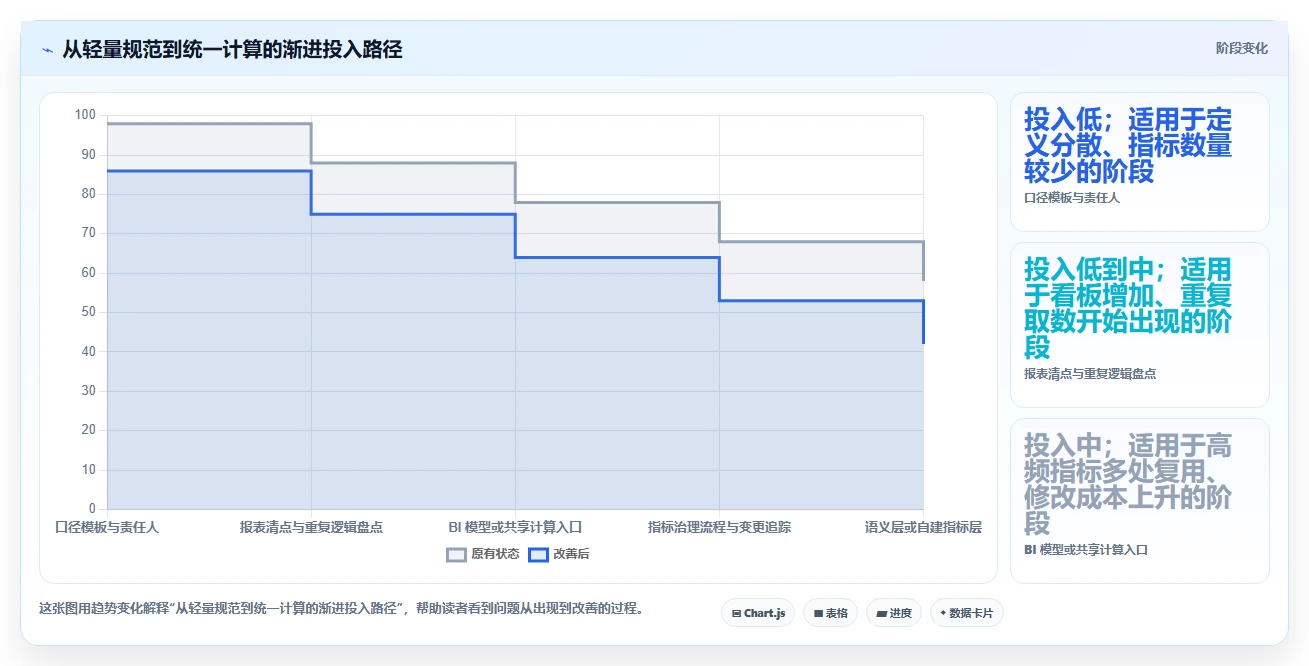Screen dimensions: 1309x666
Task: Click the x-axis label BI 模型或共享计算入口
Action: pyautogui.click(x=515, y=527)
